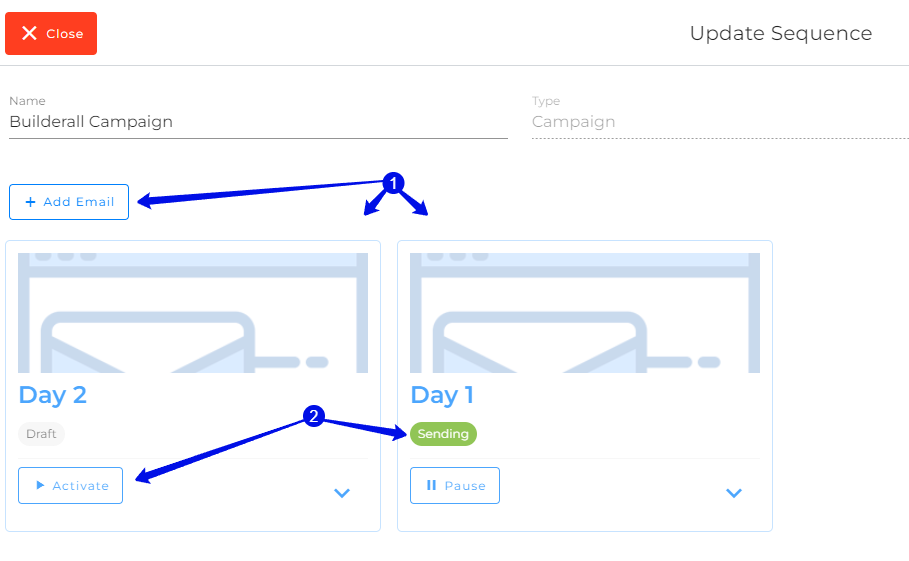
Task: Click the pause bars icon
Action: (431, 485)
